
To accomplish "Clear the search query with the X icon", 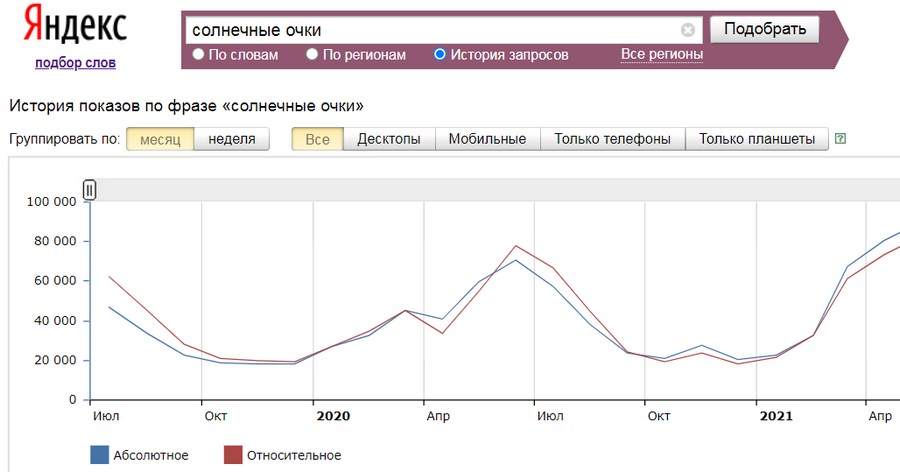I will 688,30.
